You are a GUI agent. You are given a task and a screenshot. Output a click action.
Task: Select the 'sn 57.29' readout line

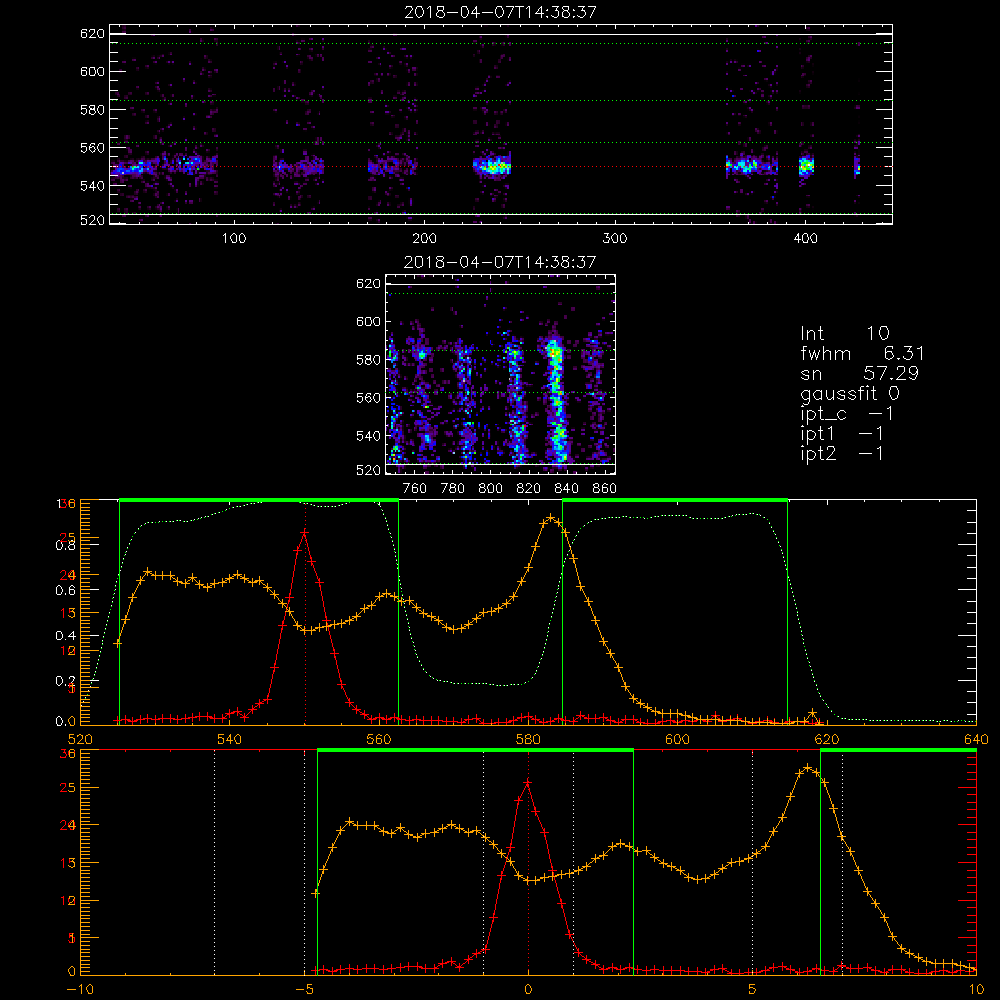(x=859, y=374)
